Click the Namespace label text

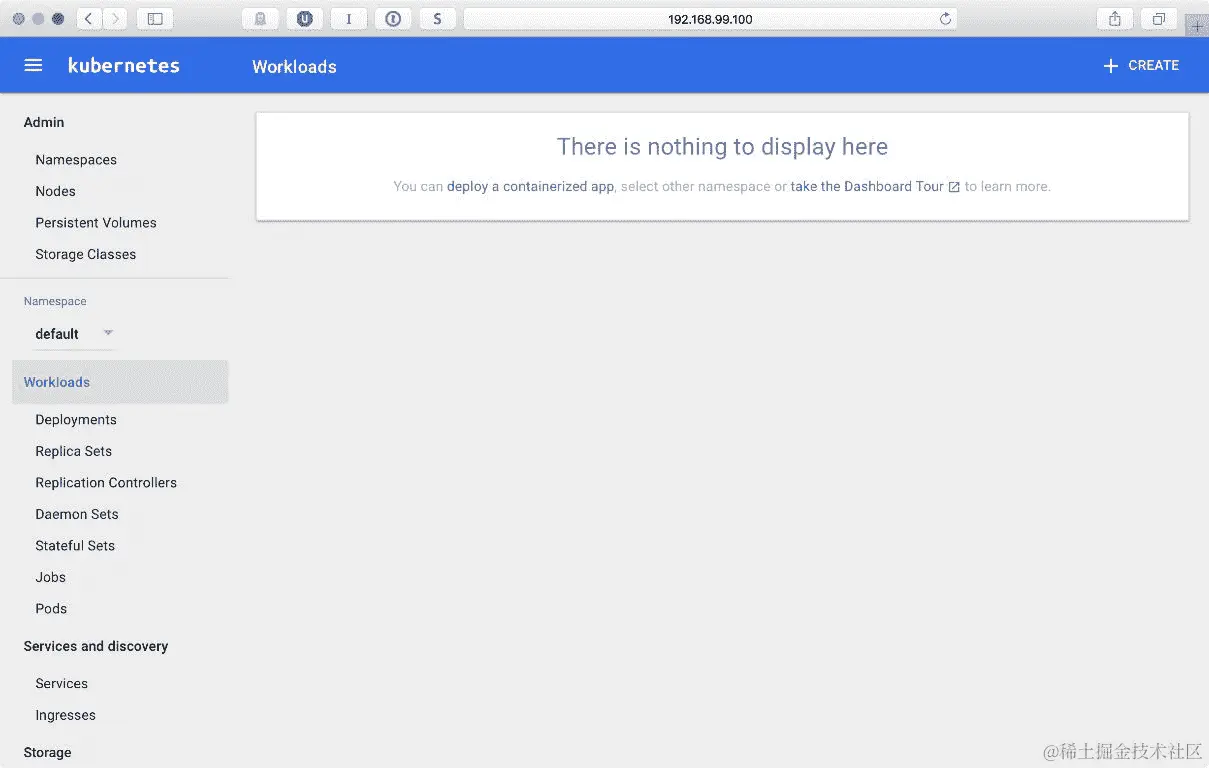55,301
